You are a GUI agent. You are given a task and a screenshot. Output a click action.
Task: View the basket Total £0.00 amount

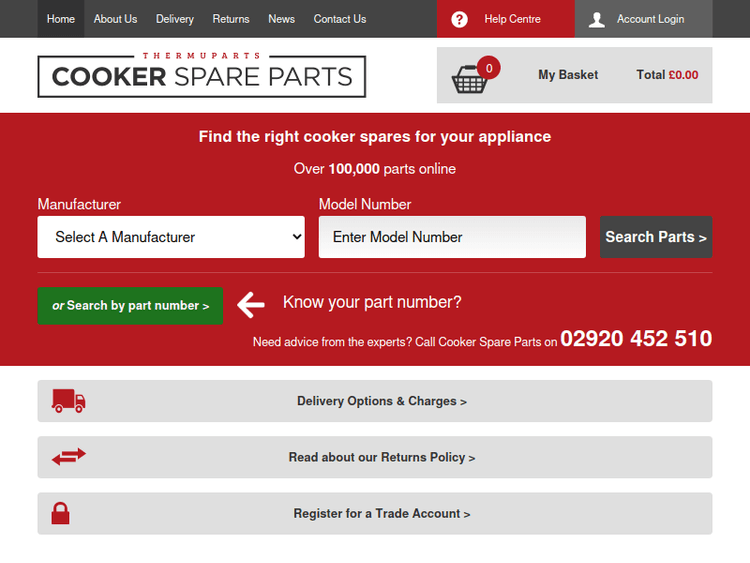click(x=667, y=75)
